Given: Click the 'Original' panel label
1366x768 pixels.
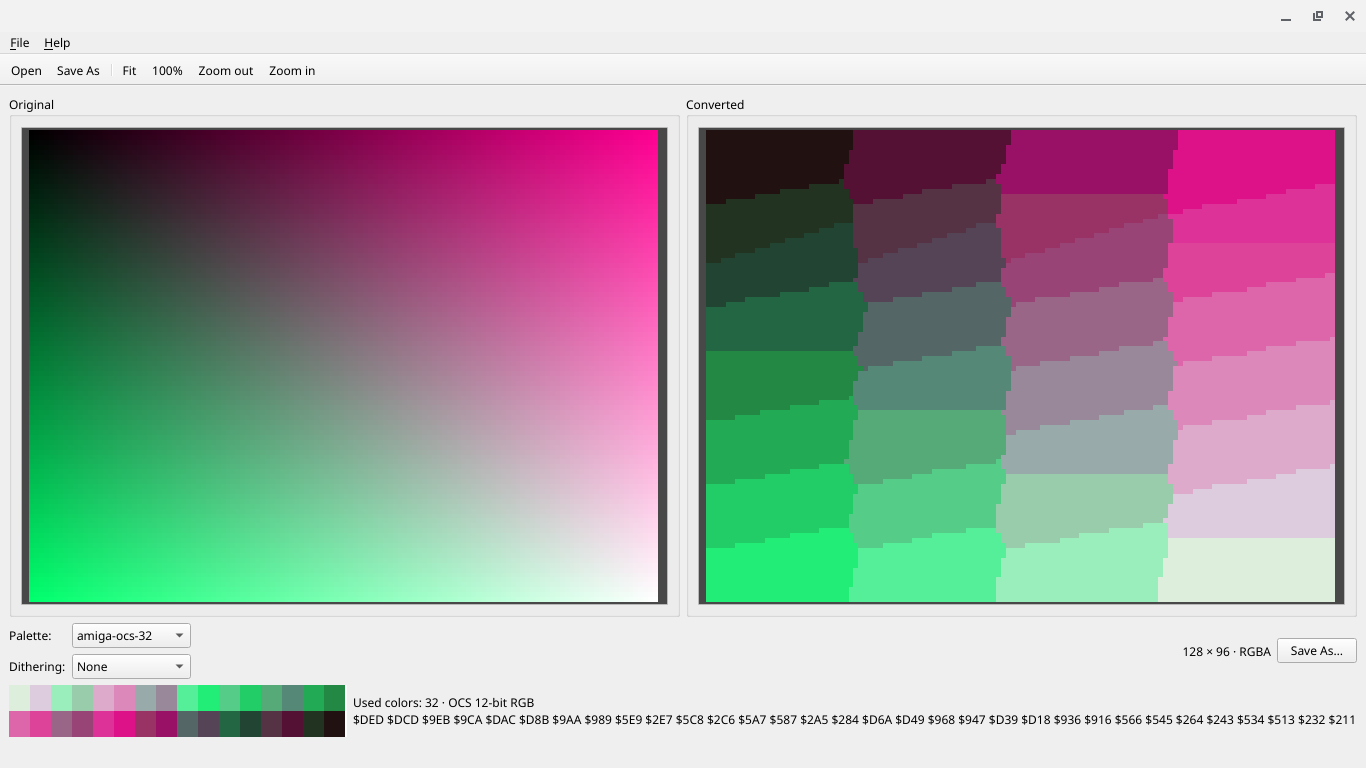Looking at the screenshot, I should pyautogui.click(x=31, y=105).
